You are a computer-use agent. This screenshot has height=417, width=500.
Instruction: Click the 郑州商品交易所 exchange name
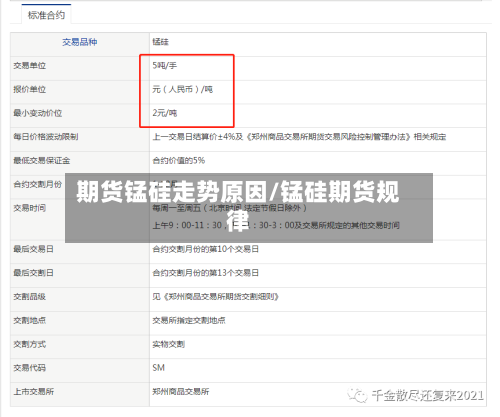coord(181,391)
